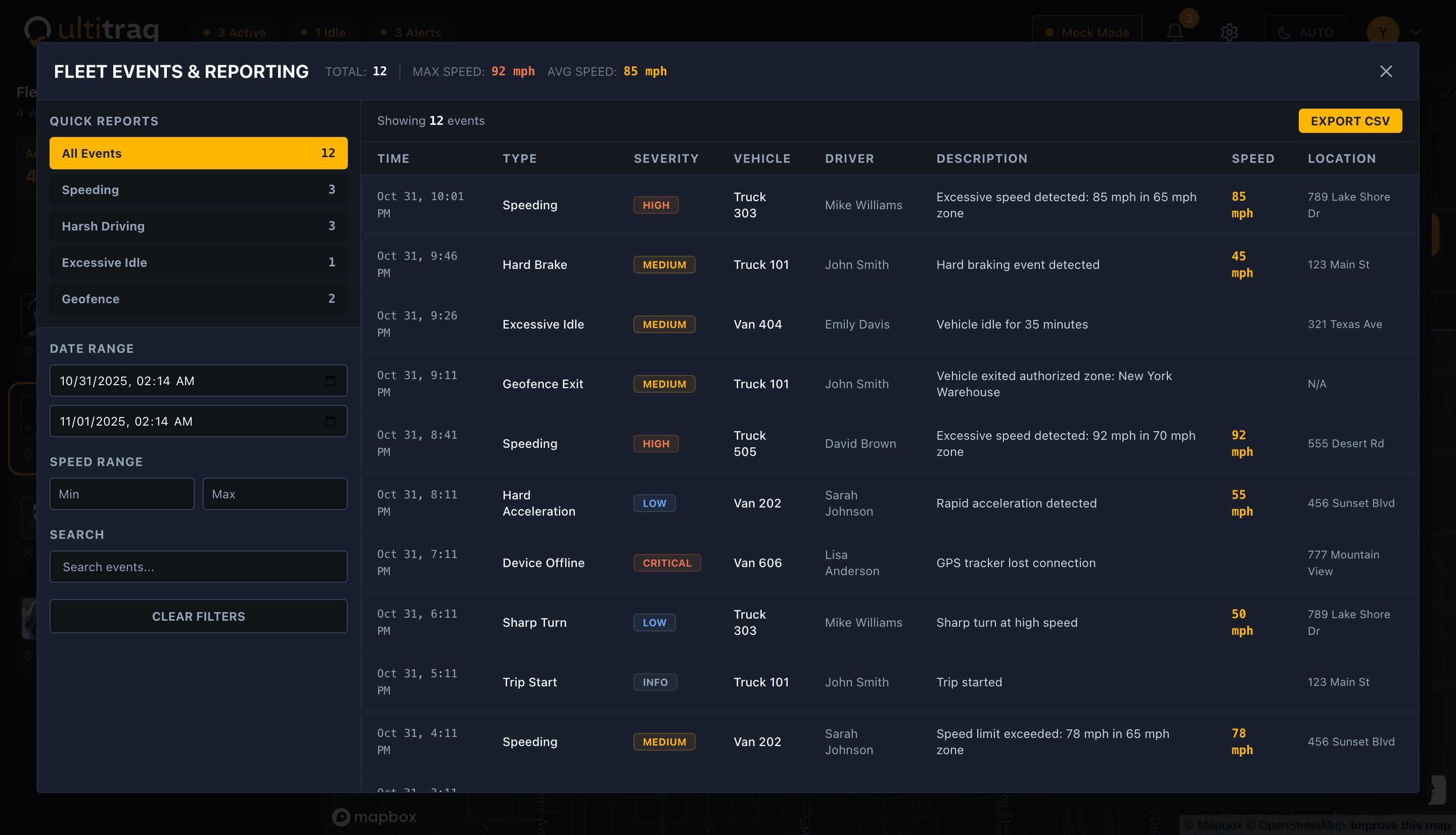Focus the Max speed input

pos(275,494)
